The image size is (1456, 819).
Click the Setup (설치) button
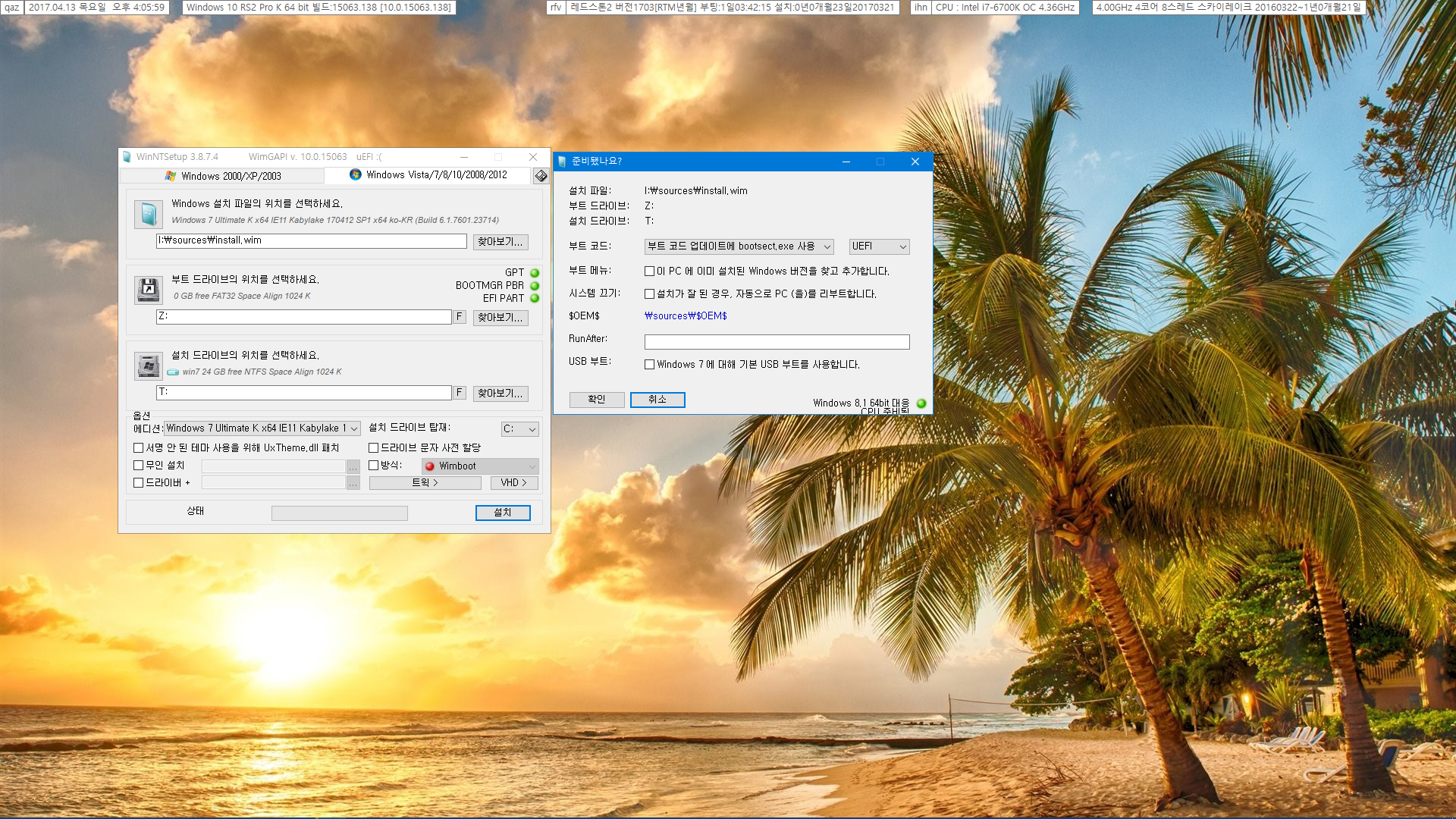click(503, 513)
